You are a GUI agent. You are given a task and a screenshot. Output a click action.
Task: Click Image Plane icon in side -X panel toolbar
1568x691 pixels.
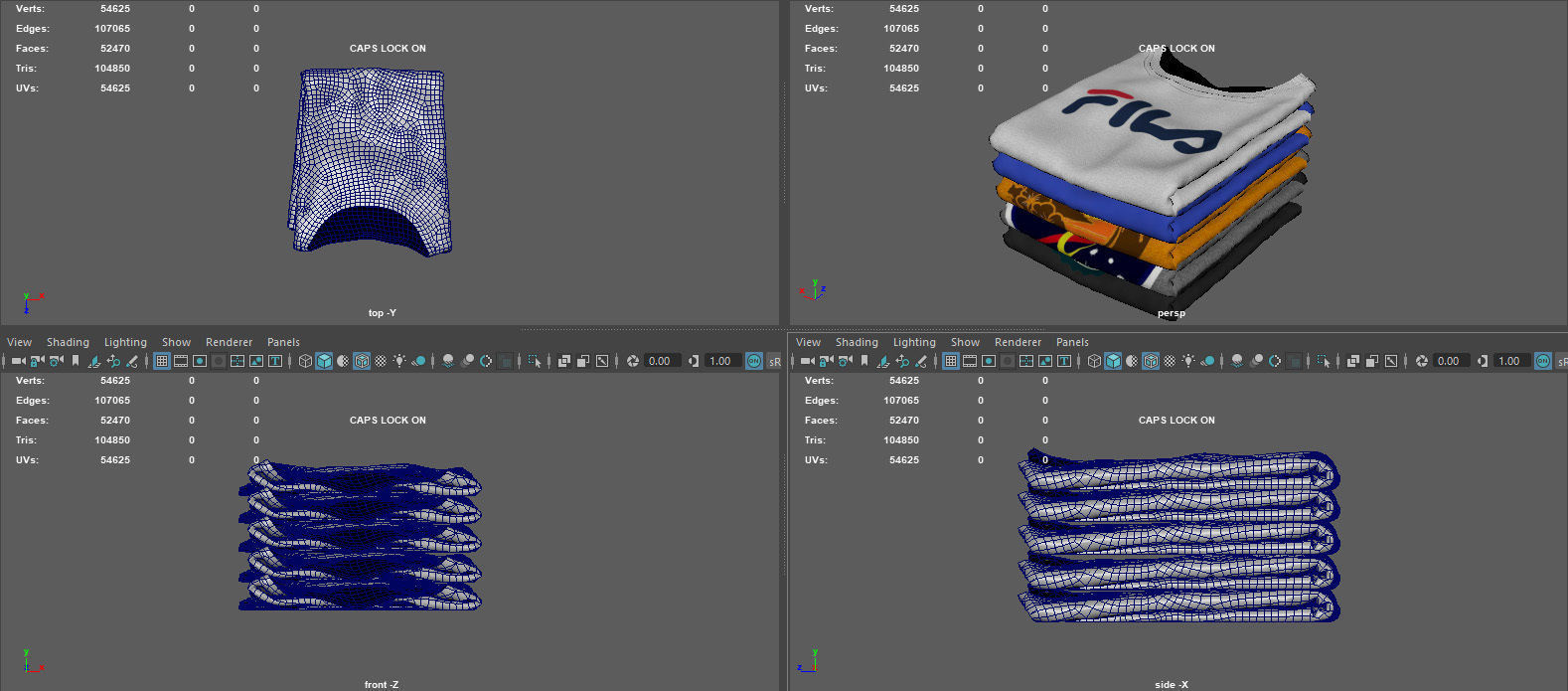click(883, 361)
